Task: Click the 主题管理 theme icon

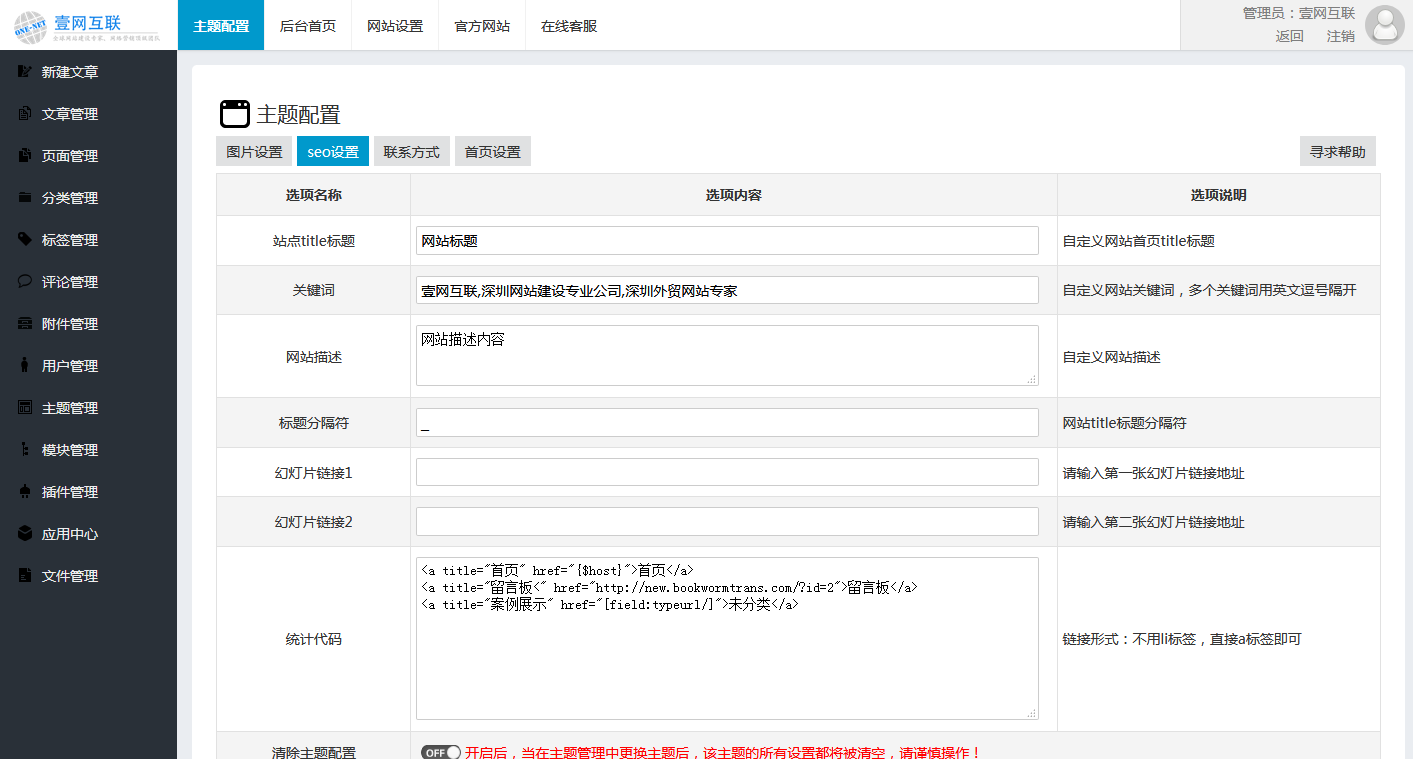Action: click(x=25, y=408)
